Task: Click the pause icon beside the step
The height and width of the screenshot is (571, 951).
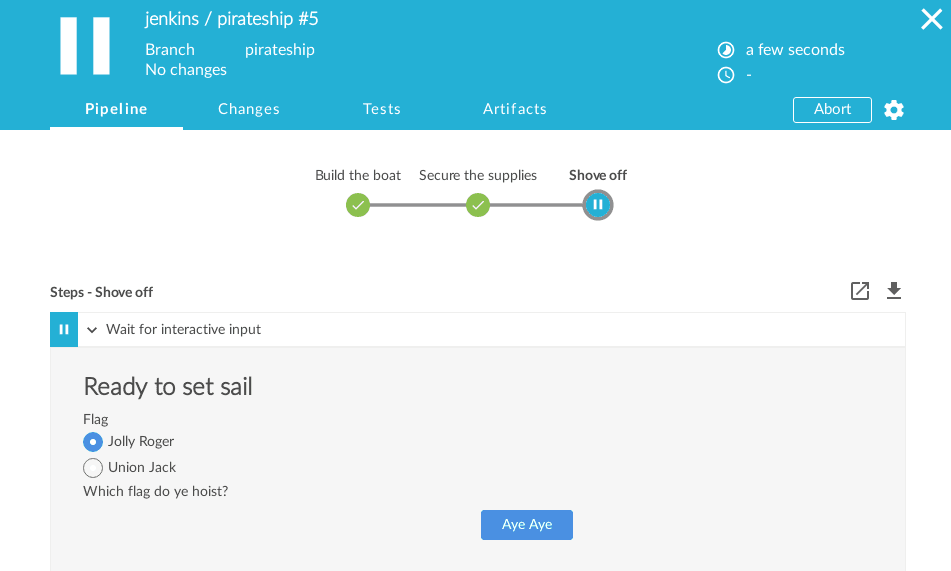Action: pos(64,329)
